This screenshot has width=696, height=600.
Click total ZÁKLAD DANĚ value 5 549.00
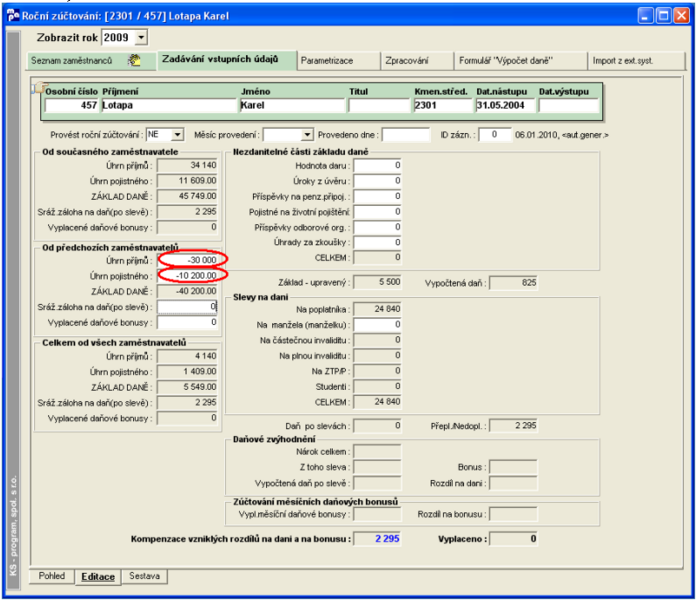point(188,387)
